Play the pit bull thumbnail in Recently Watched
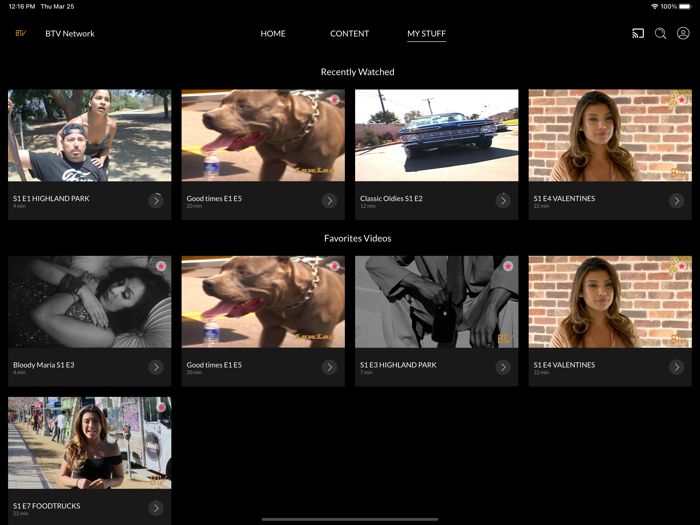Viewport: 700px width, 525px height. pos(263,135)
